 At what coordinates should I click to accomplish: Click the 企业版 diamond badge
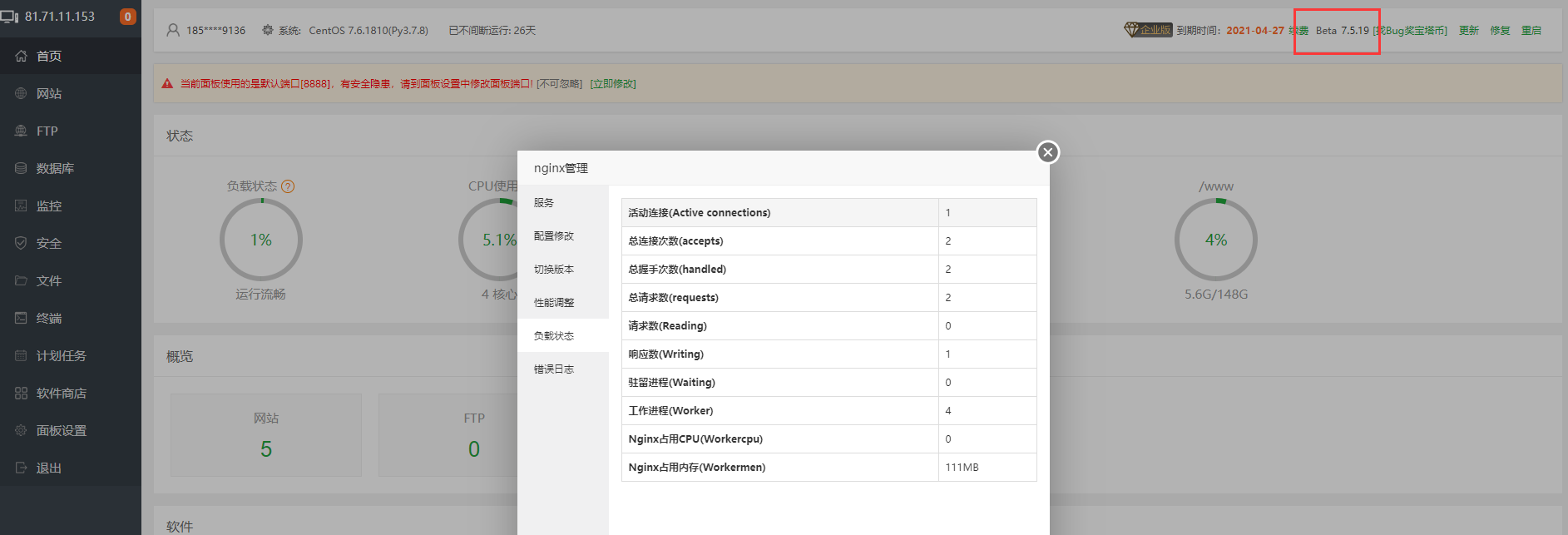pyautogui.click(x=1148, y=30)
